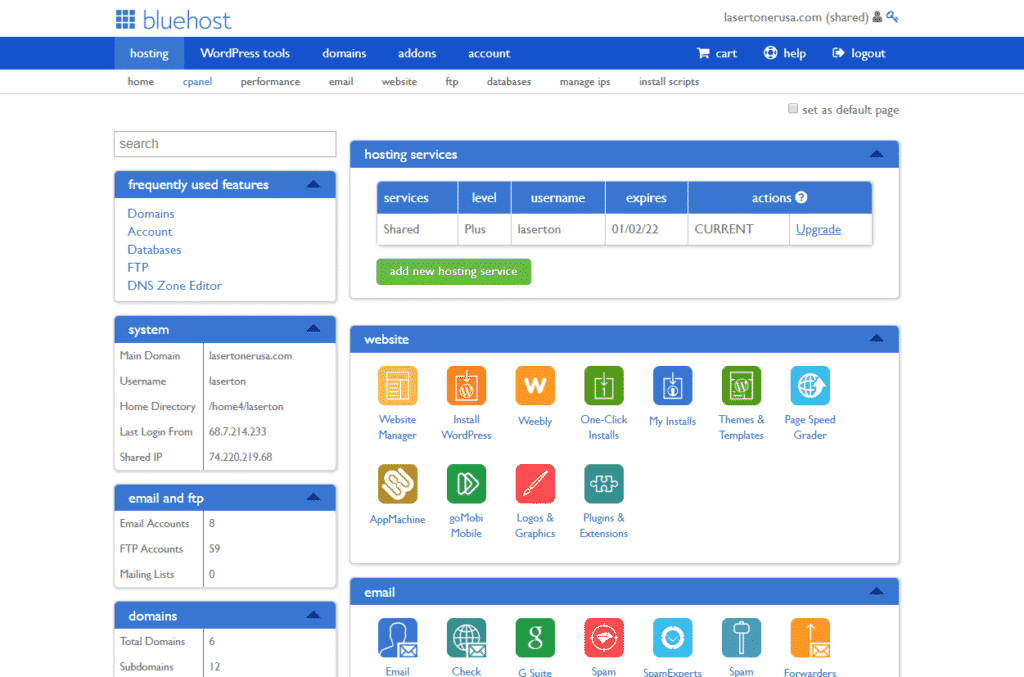Collapse the email and ftp panel
Viewport: 1024px width, 677px height.
[x=313, y=497]
